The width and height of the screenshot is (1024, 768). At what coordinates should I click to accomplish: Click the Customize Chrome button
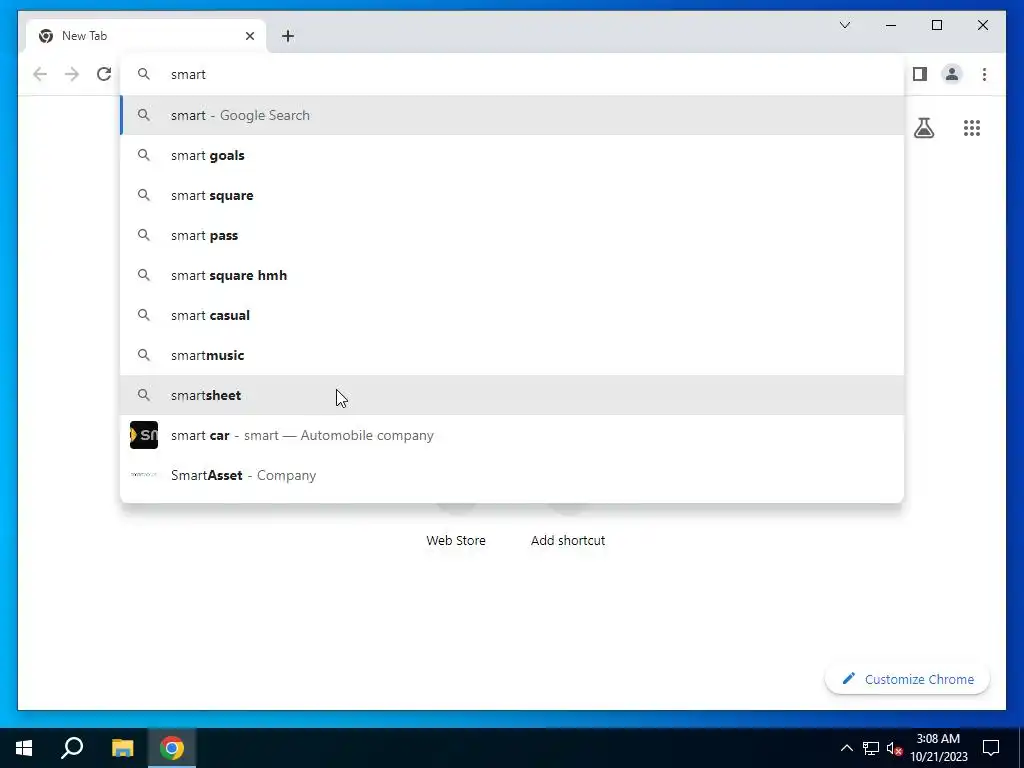(x=907, y=679)
